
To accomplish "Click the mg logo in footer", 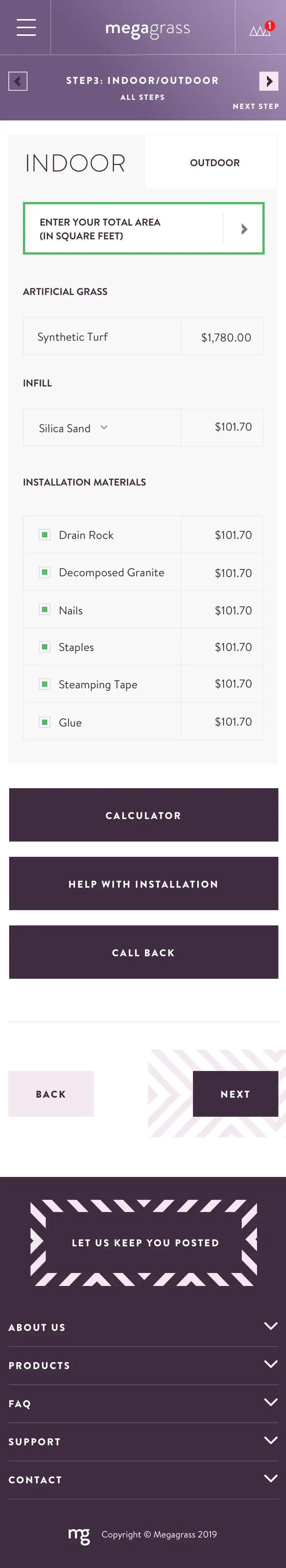I will click(x=79, y=1536).
